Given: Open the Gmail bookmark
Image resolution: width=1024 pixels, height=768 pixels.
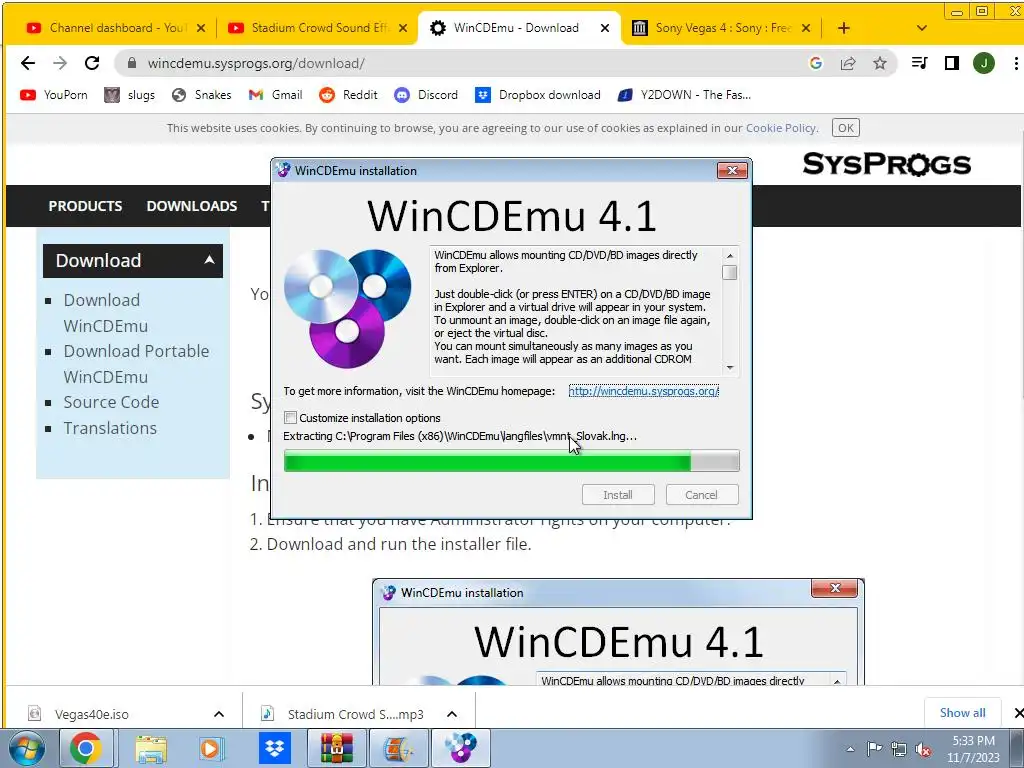Looking at the screenshot, I should point(276,95).
